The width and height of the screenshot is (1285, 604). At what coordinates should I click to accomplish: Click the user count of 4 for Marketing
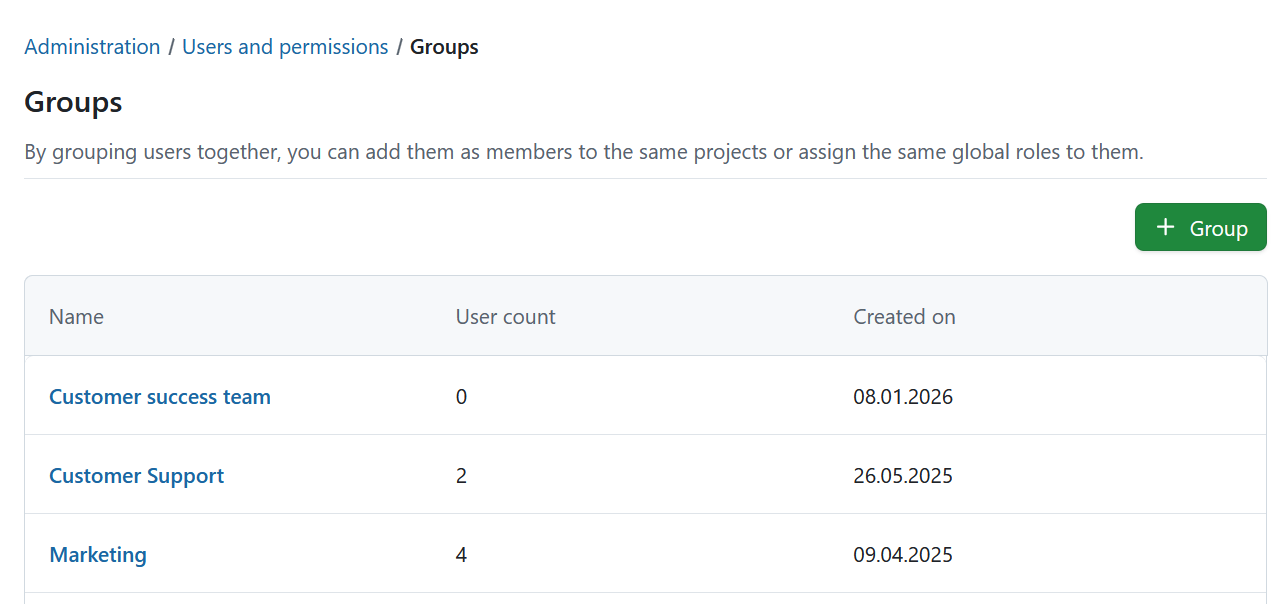(461, 554)
